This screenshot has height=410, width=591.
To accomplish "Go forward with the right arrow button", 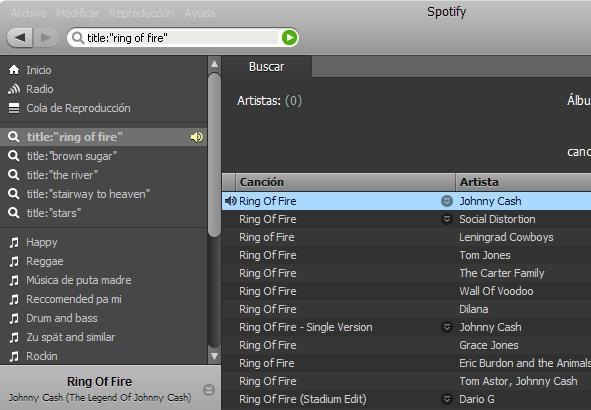I will [46, 38].
